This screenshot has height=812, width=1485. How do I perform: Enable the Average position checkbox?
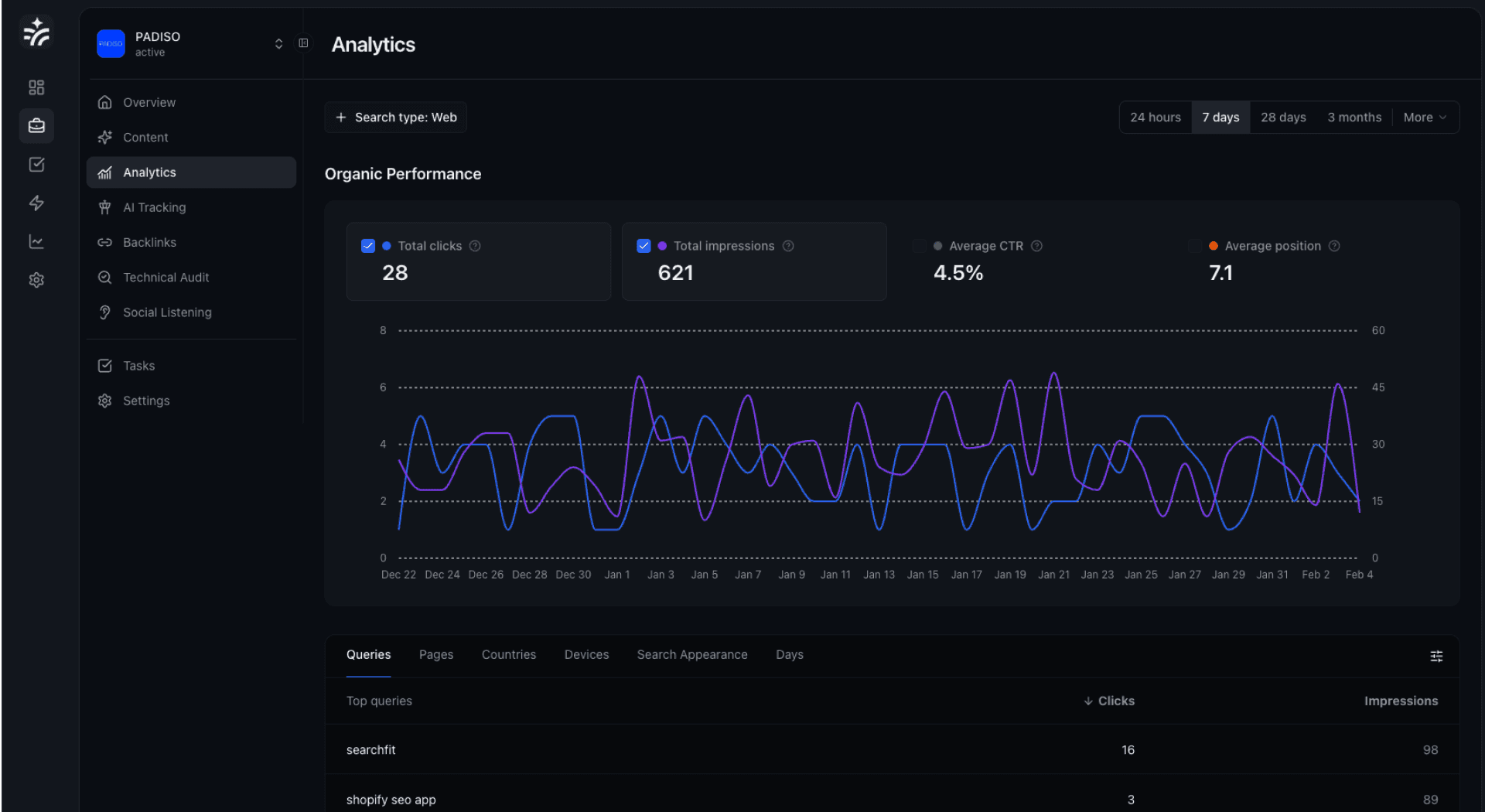pyautogui.click(x=1194, y=246)
